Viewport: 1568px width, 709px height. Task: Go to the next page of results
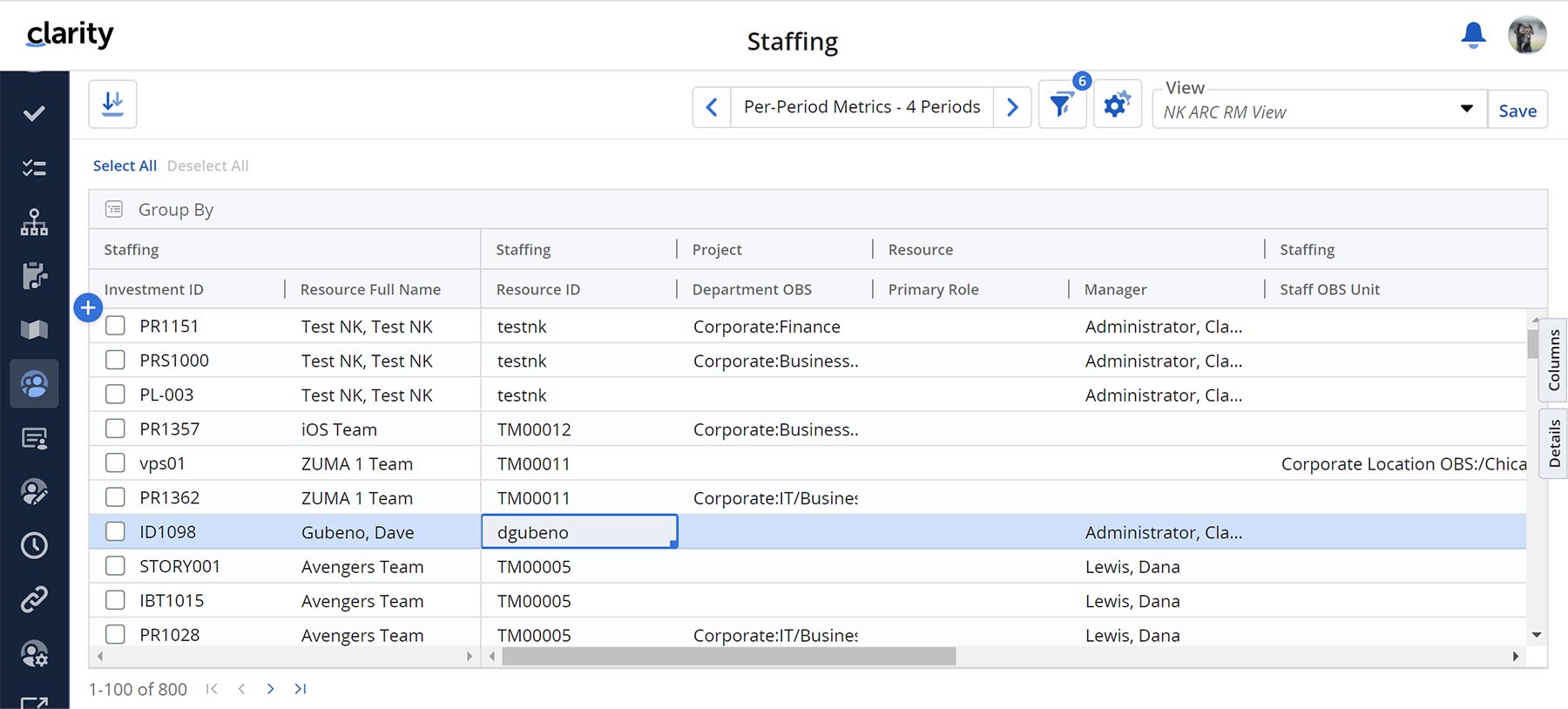tap(270, 689)
